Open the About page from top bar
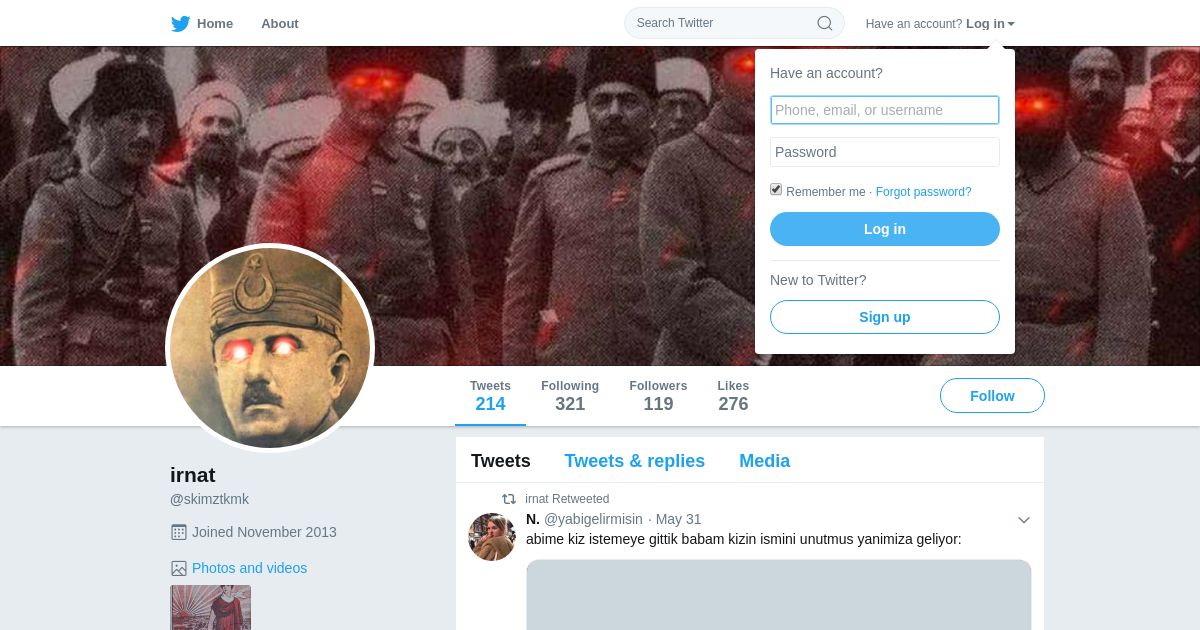This screenshot has width=1200, height=630. [280, 23]
